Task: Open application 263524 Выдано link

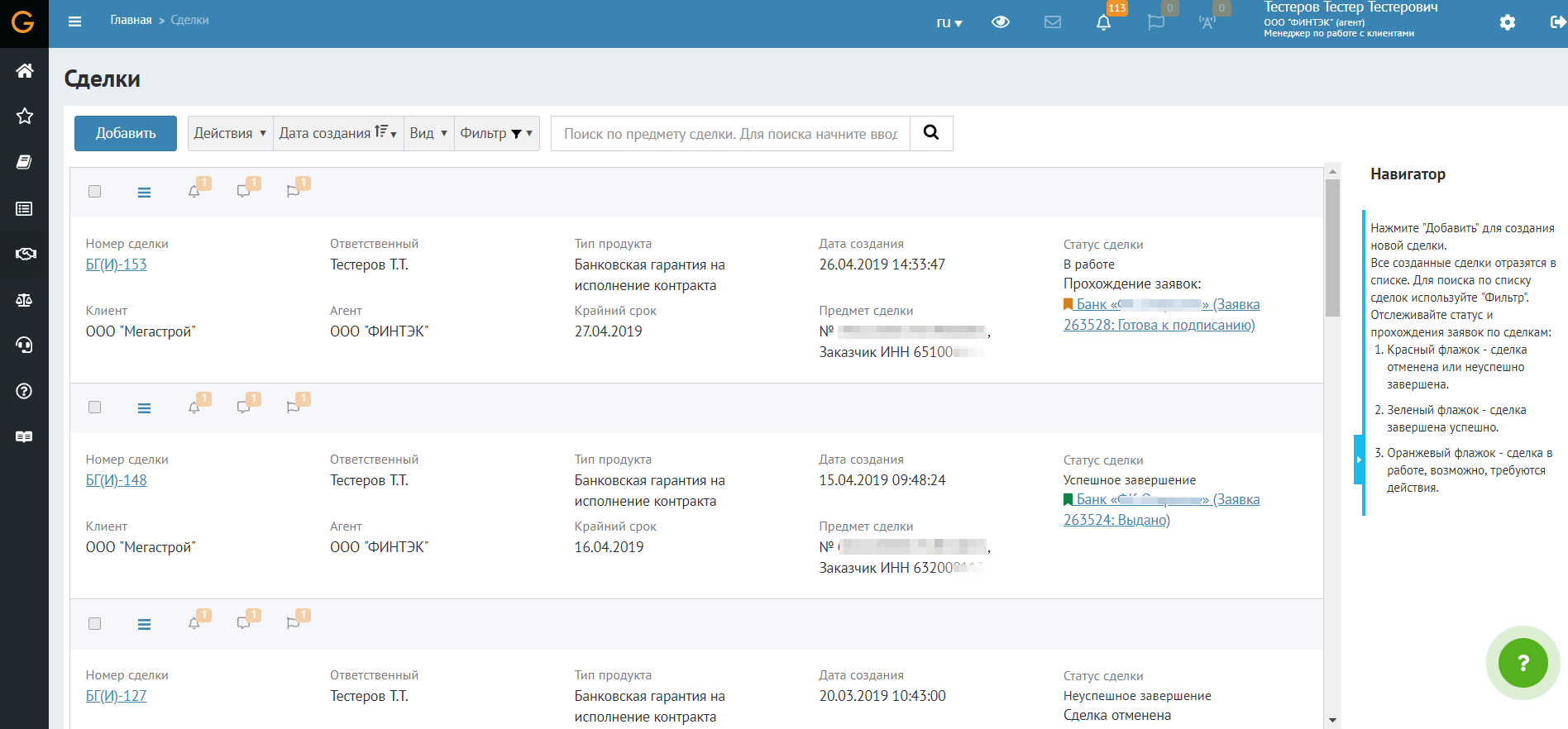Action: pos(1161,510)
